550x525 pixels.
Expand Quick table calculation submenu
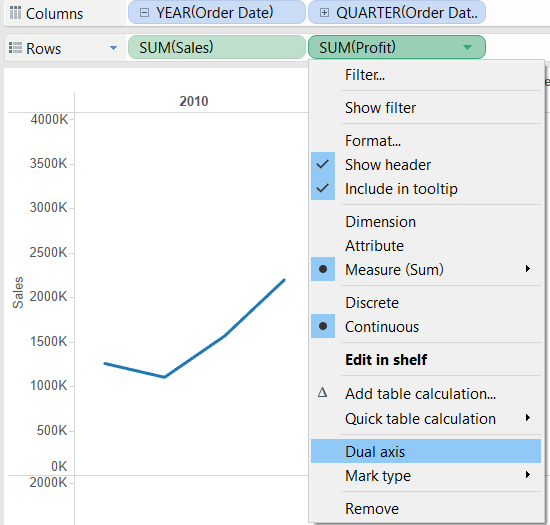click(x=426, y=418)
